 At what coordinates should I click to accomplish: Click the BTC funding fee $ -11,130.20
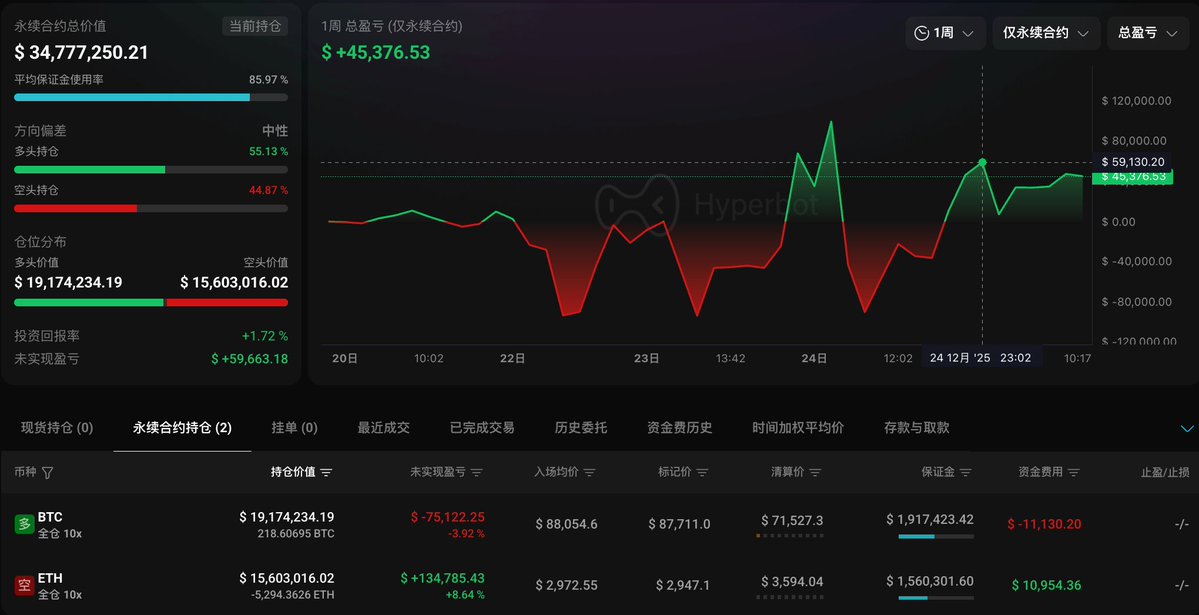pyautogui.click(x=1045, y=525)
